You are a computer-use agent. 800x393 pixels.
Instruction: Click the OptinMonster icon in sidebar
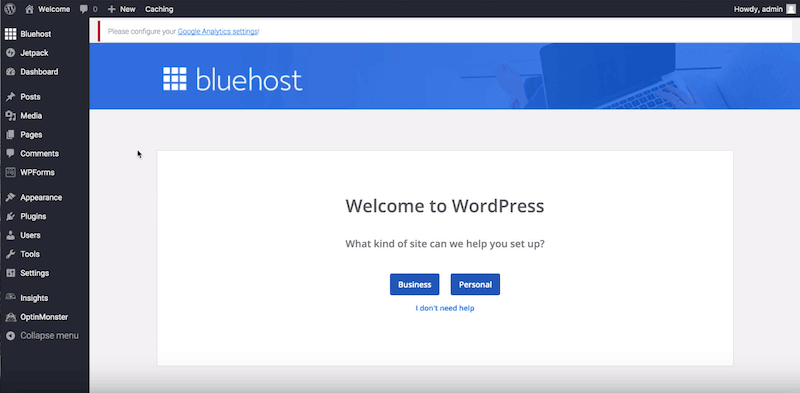(x=10, y=317)
